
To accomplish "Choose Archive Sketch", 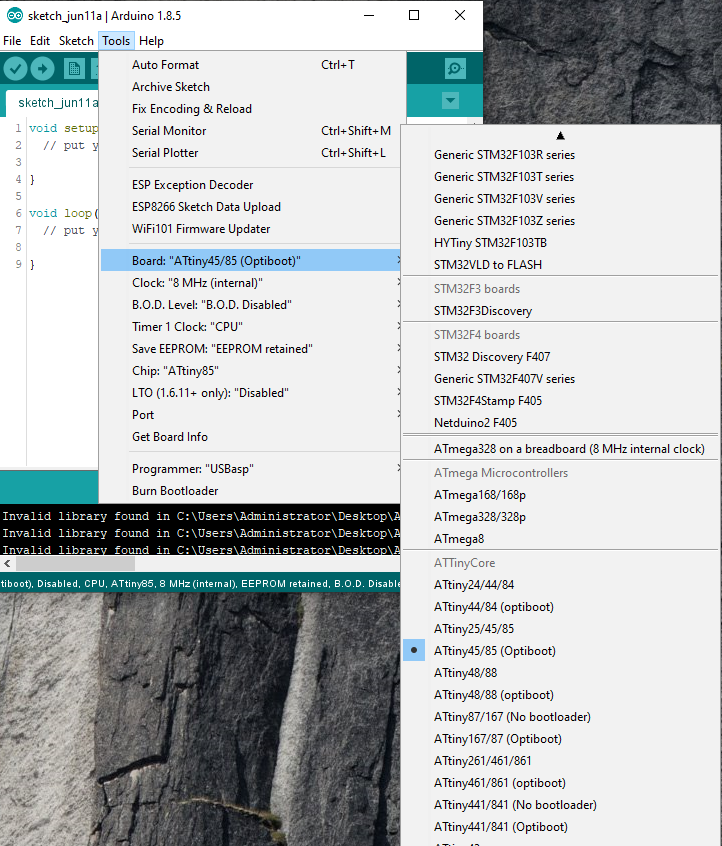I will point(251,87).
